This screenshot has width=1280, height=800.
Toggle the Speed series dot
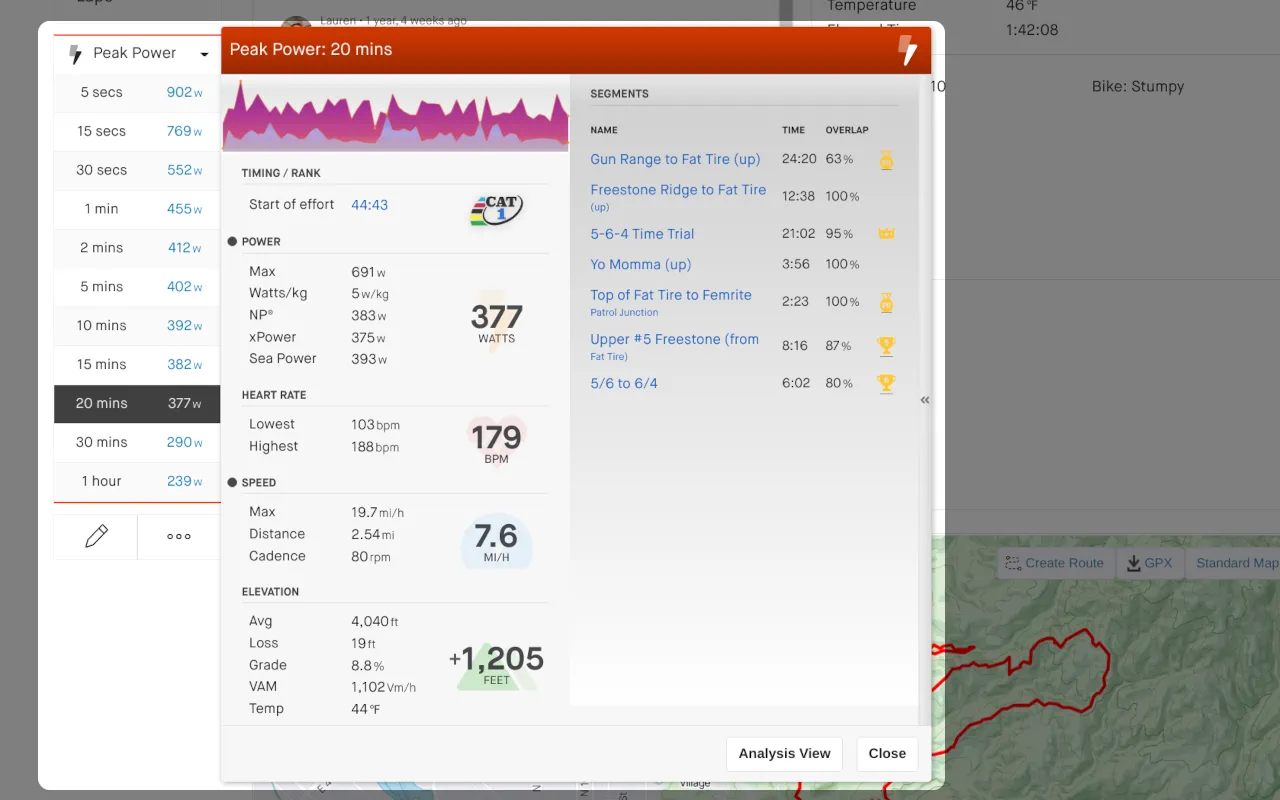(232, 483)
